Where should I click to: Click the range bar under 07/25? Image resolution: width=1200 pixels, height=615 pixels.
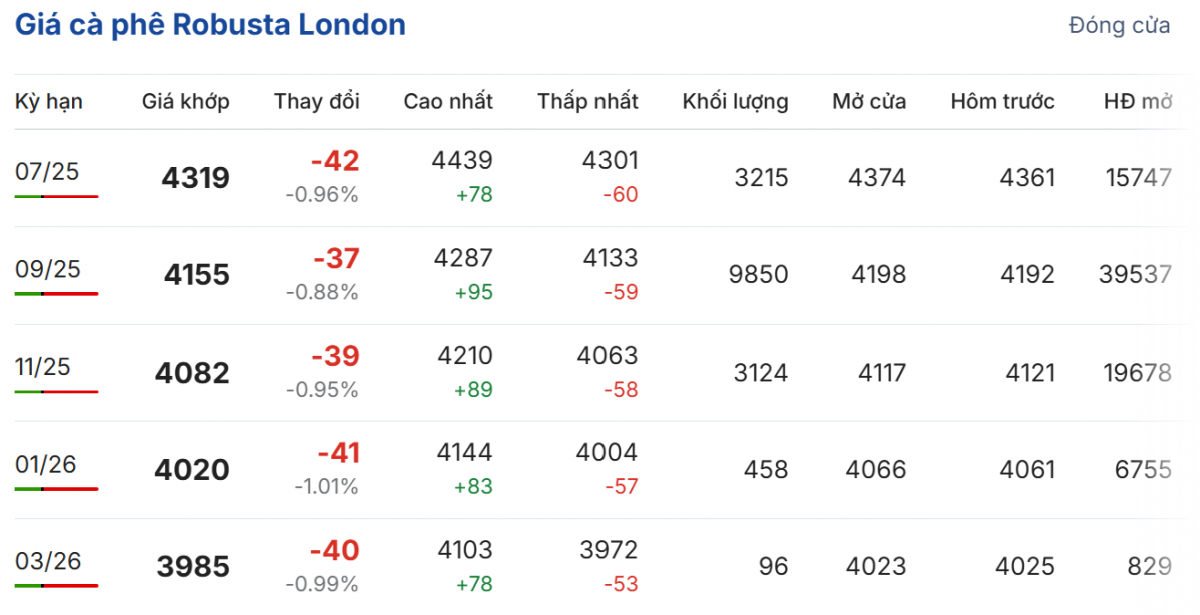pyautogui.click(x=57, y=196)
